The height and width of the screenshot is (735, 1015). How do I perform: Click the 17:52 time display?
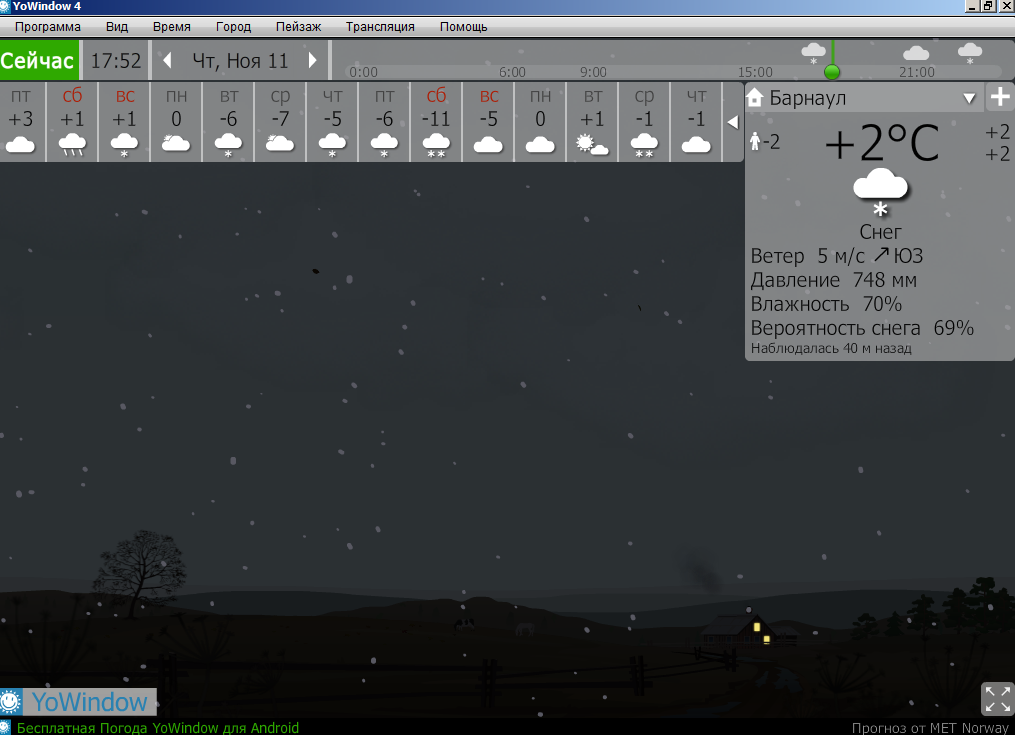(116, 61)
